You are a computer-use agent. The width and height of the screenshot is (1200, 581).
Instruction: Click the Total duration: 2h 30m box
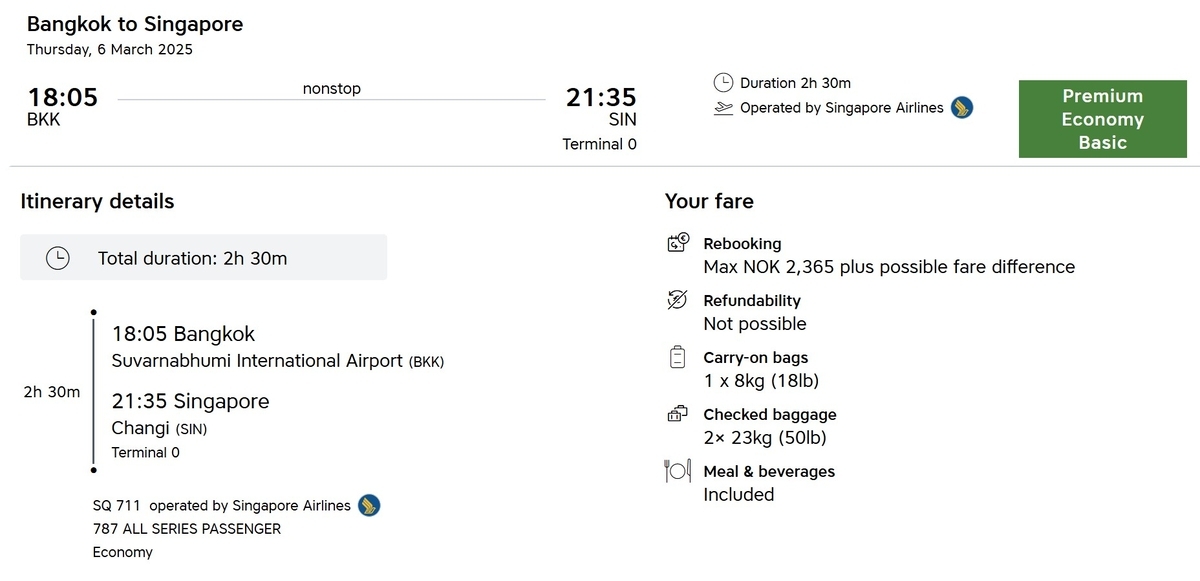pyautogui.click(x=203, y=257)
